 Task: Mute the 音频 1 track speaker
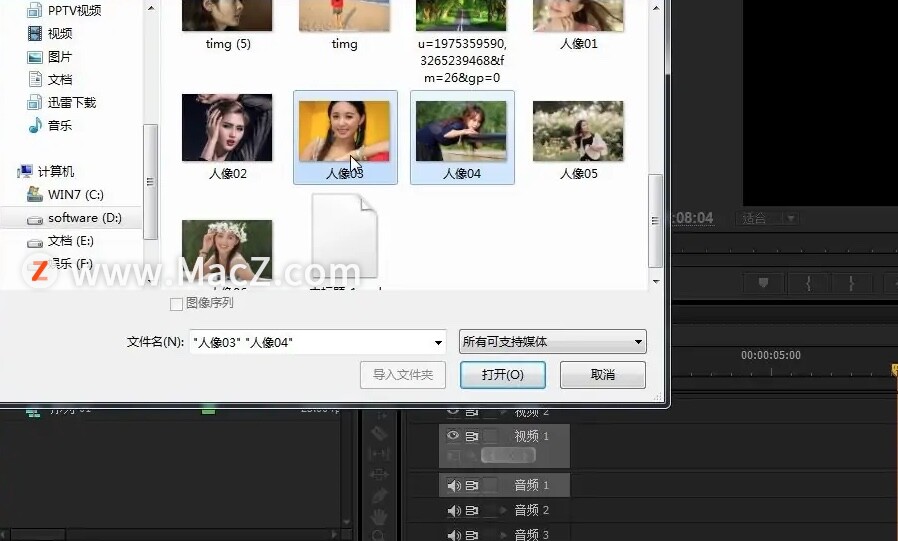click(454, 485)
